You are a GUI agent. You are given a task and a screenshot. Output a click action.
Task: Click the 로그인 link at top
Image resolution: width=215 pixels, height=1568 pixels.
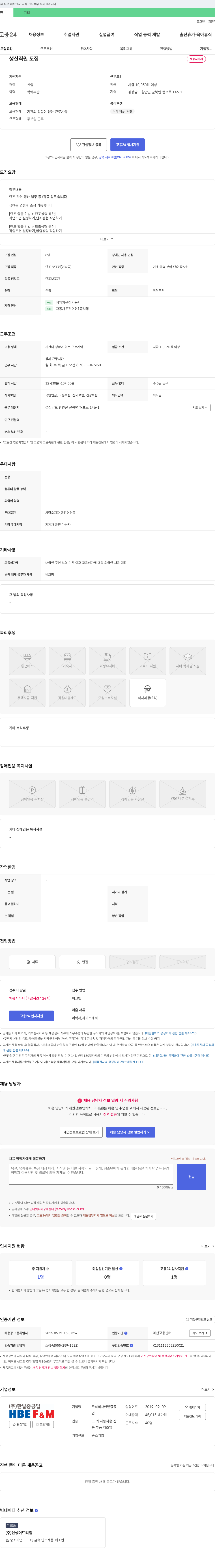[x=200, y=21]
